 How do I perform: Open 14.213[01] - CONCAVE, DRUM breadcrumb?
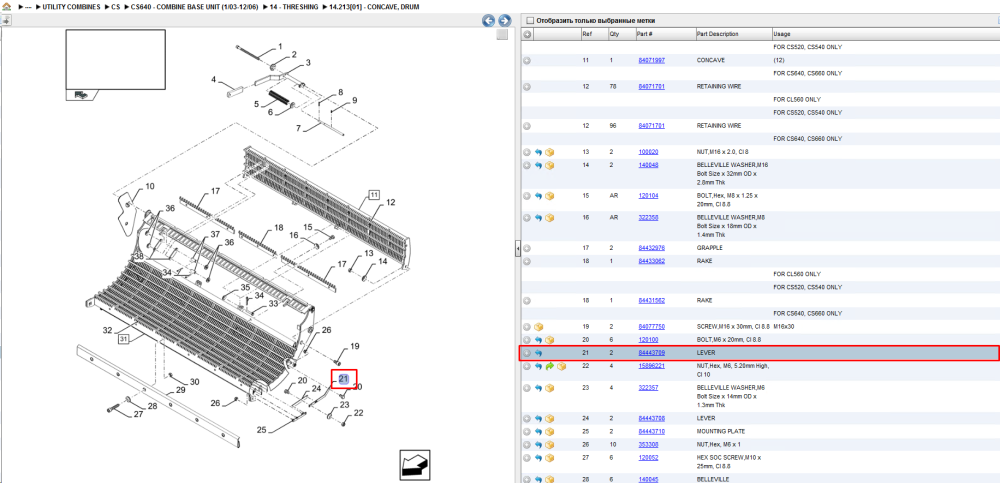pos(373,6)
